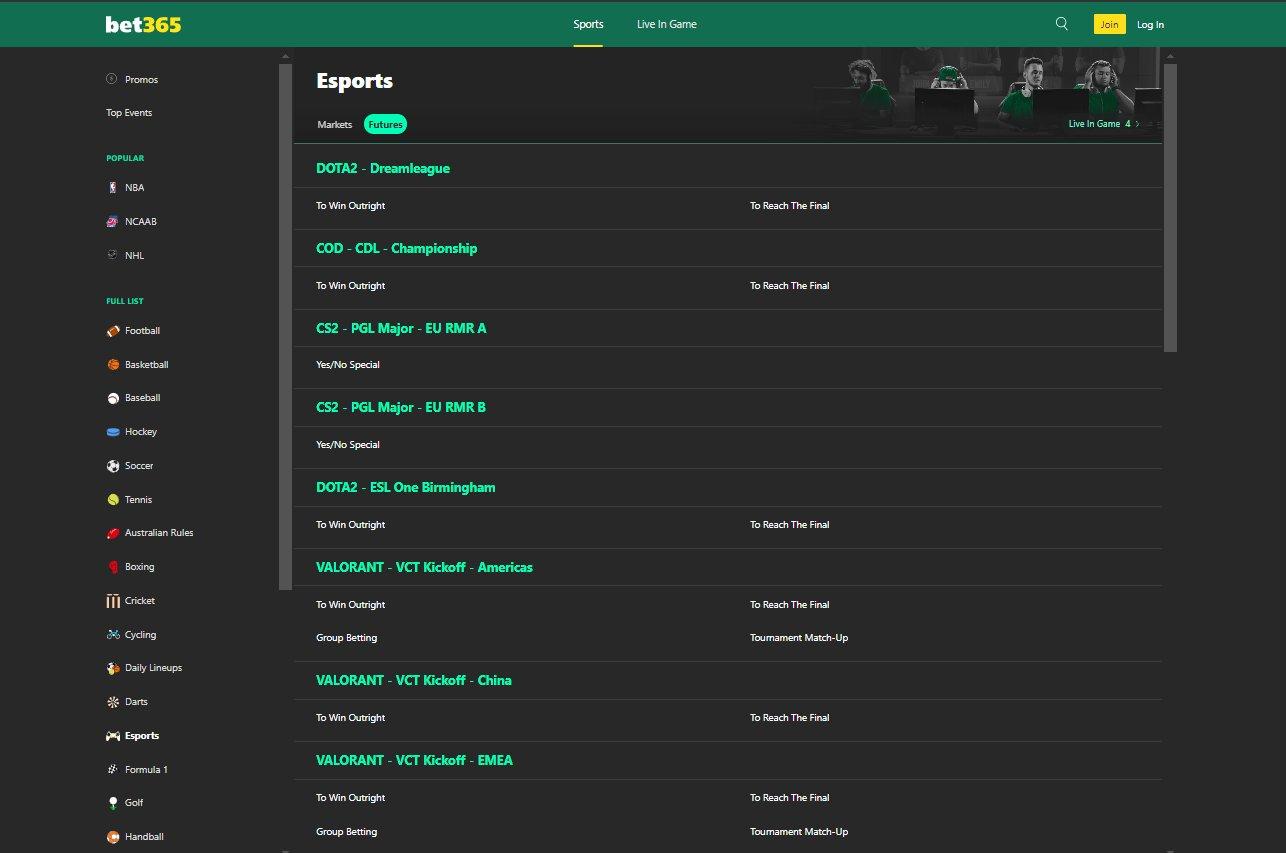Viewport: 1286px width, 853px height.
Task: Open EU RMR B Yes/No Special
Action: click(348, 445)
